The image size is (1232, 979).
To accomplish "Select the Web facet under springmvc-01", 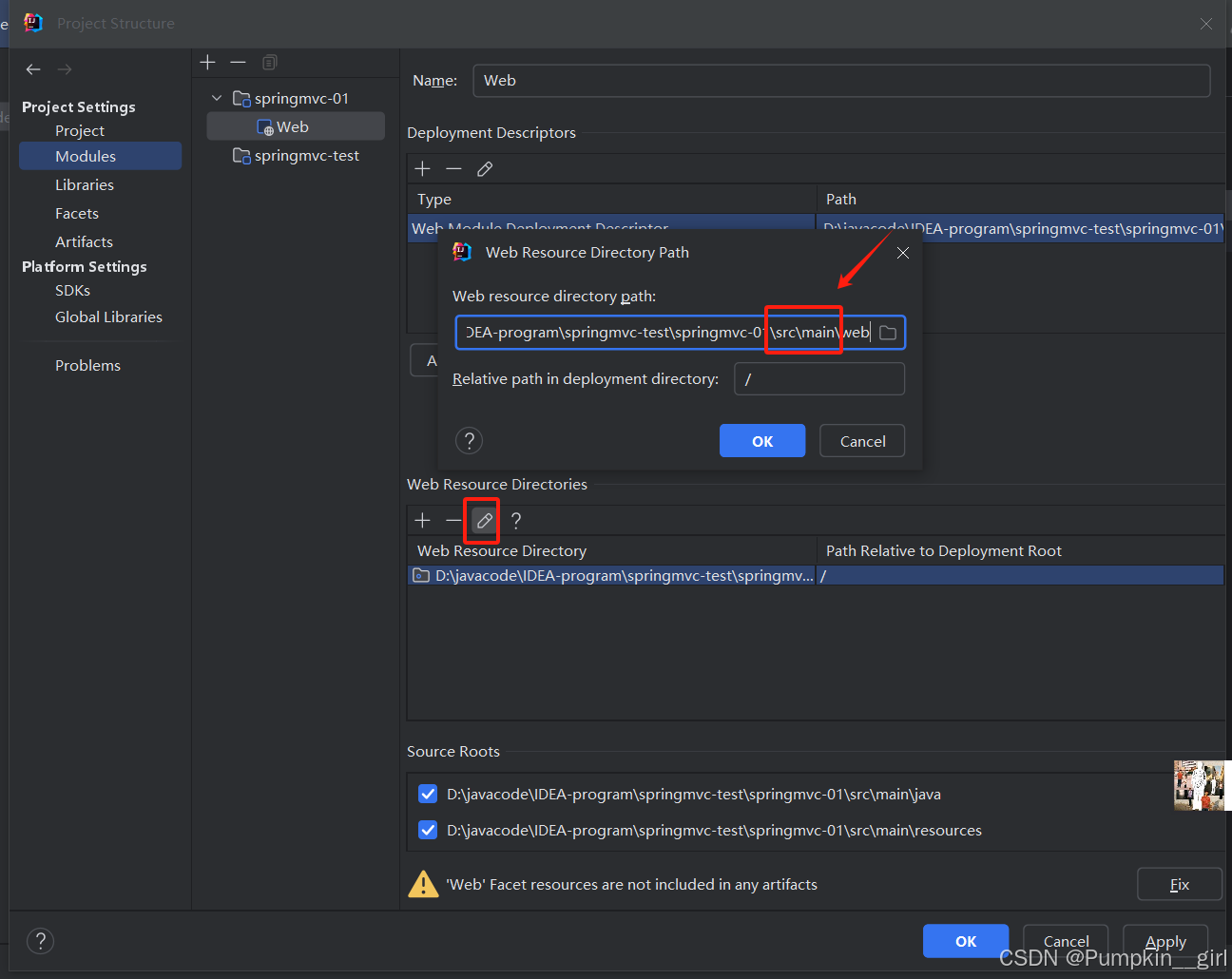I will (x=292, y=127).
